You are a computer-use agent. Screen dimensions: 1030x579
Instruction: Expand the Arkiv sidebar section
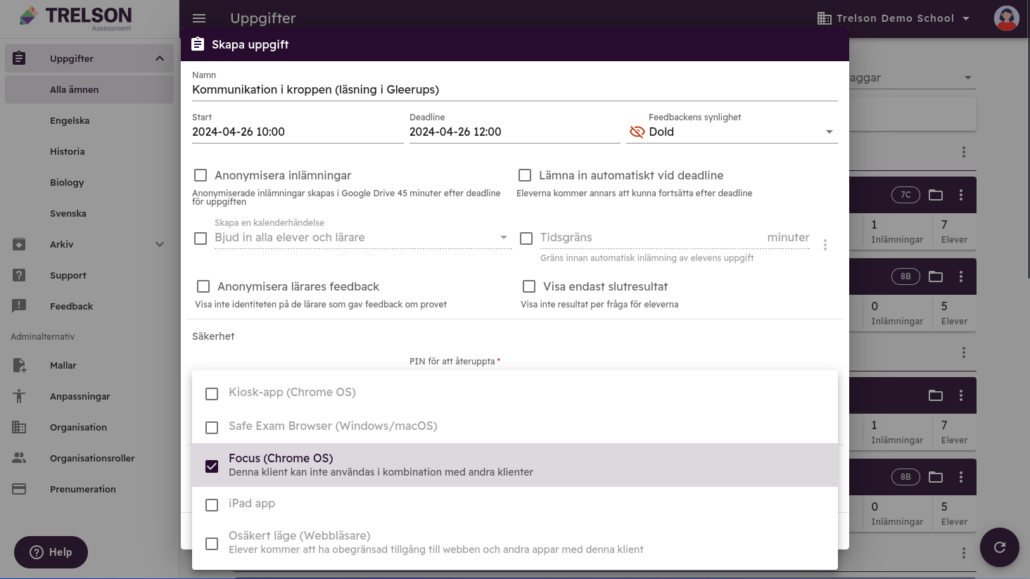pyautogui.click(x=159, y=245)
